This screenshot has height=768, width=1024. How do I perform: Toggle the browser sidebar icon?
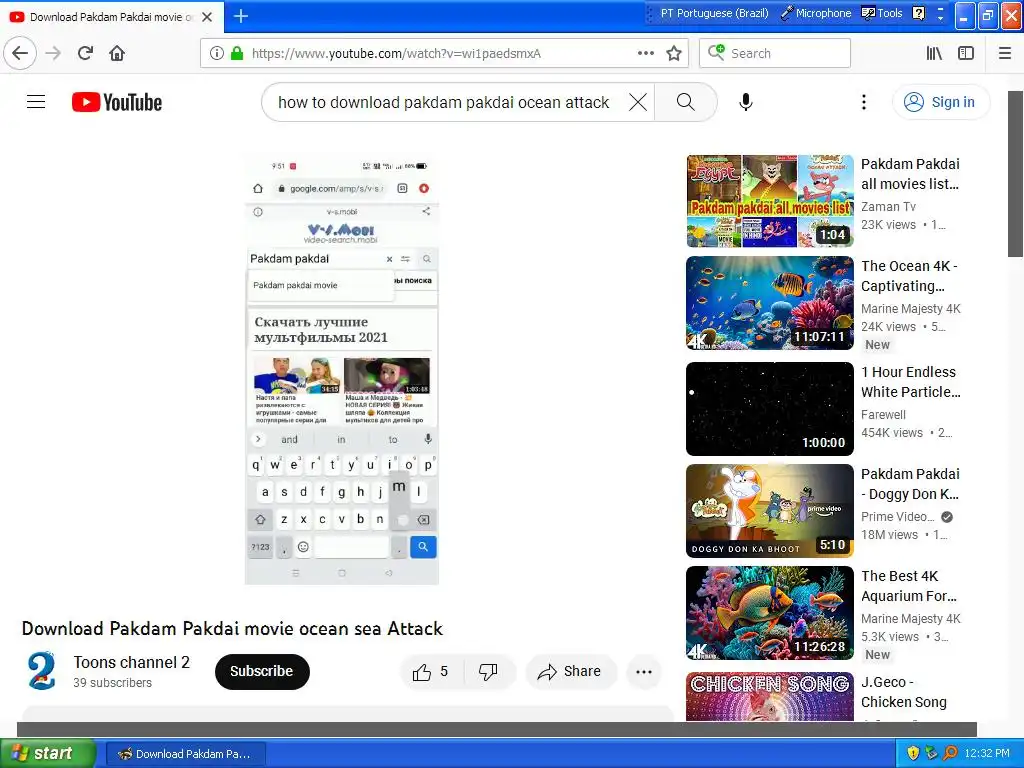[x=966, y=53]
